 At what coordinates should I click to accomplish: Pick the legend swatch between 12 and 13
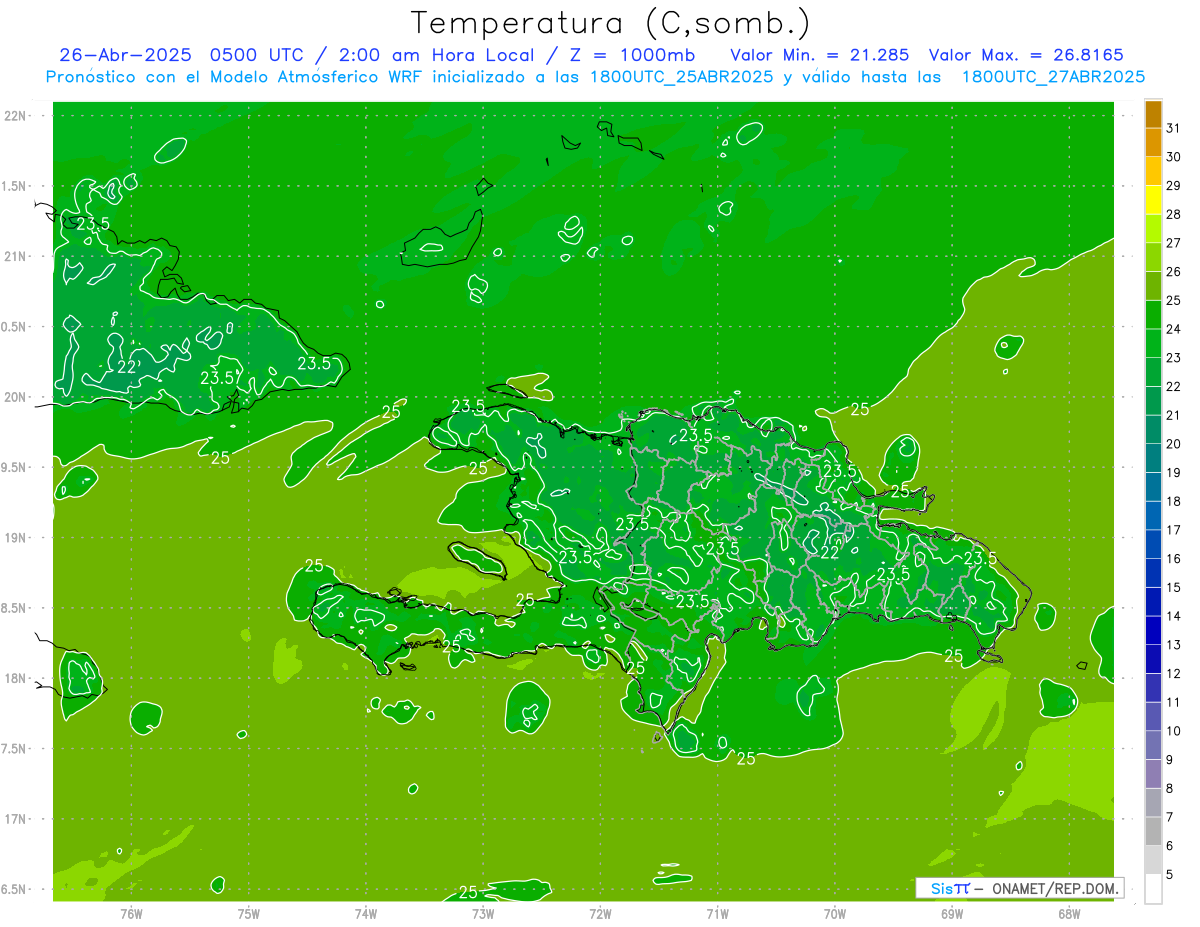tap(1153, 659)
